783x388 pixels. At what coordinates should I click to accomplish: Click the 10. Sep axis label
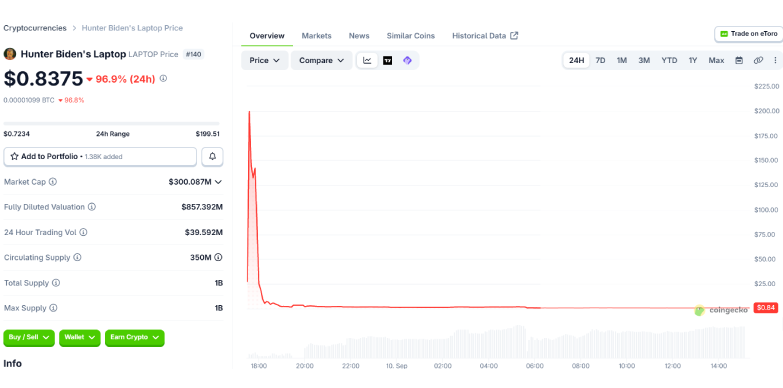[x=396, y=366]
